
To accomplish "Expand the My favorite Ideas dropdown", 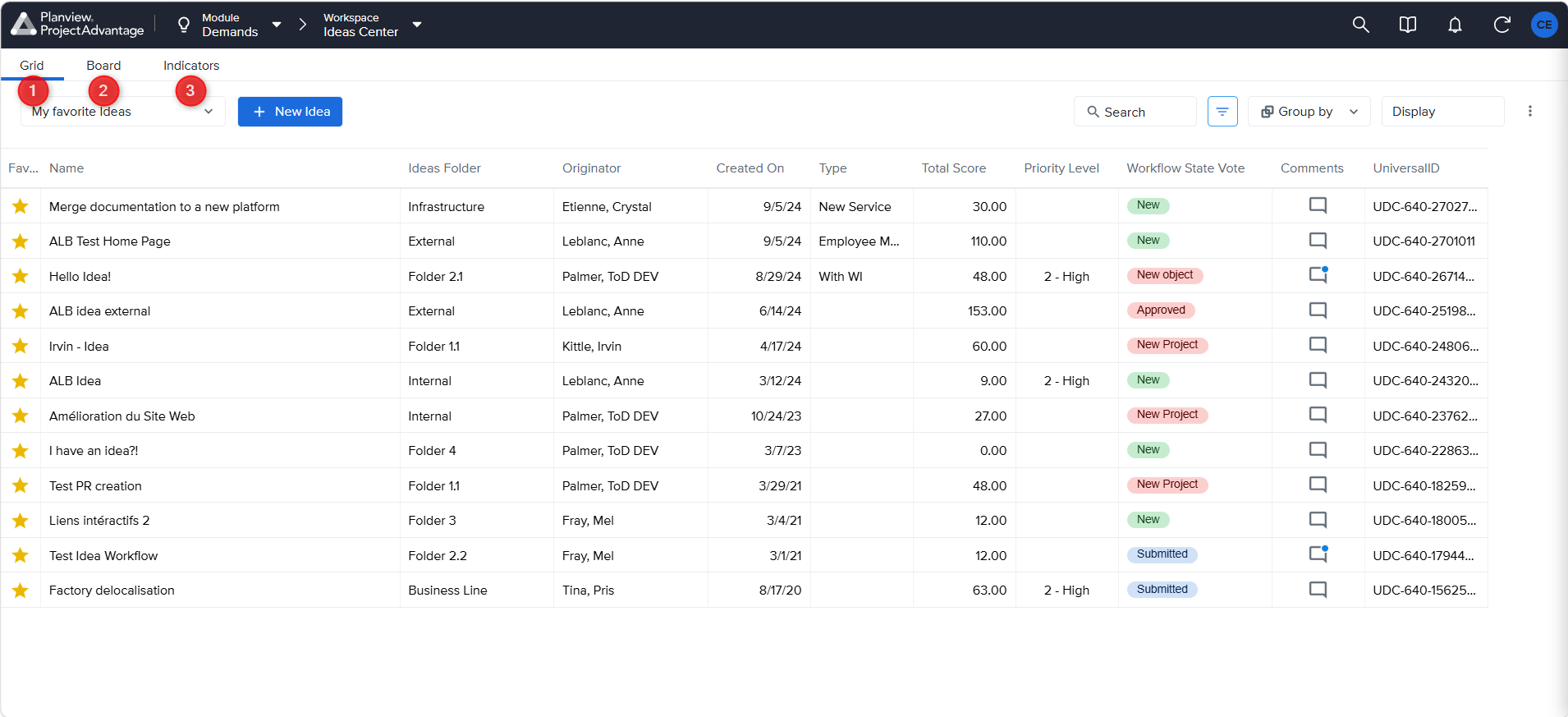I will [123, 112].
